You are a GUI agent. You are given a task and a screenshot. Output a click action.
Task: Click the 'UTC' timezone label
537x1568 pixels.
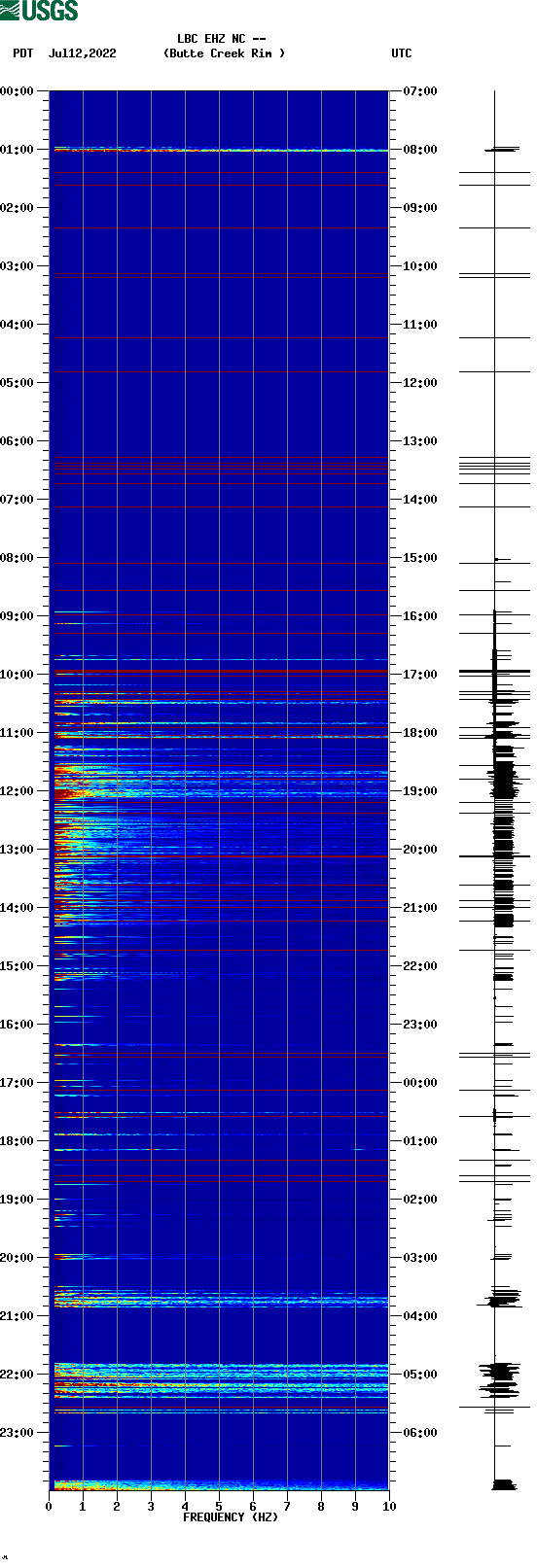(402, 53)
